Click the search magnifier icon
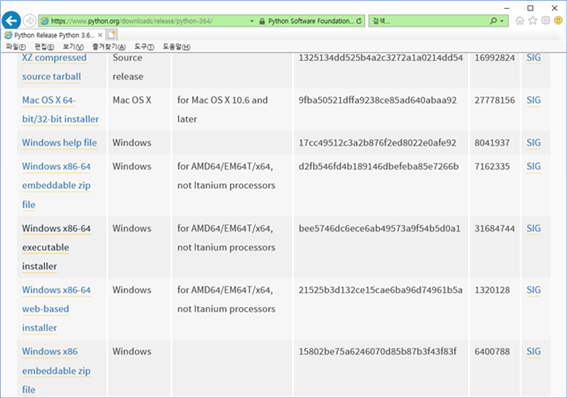Viewport: 567px width, 398px height. (x=493, y=21)
